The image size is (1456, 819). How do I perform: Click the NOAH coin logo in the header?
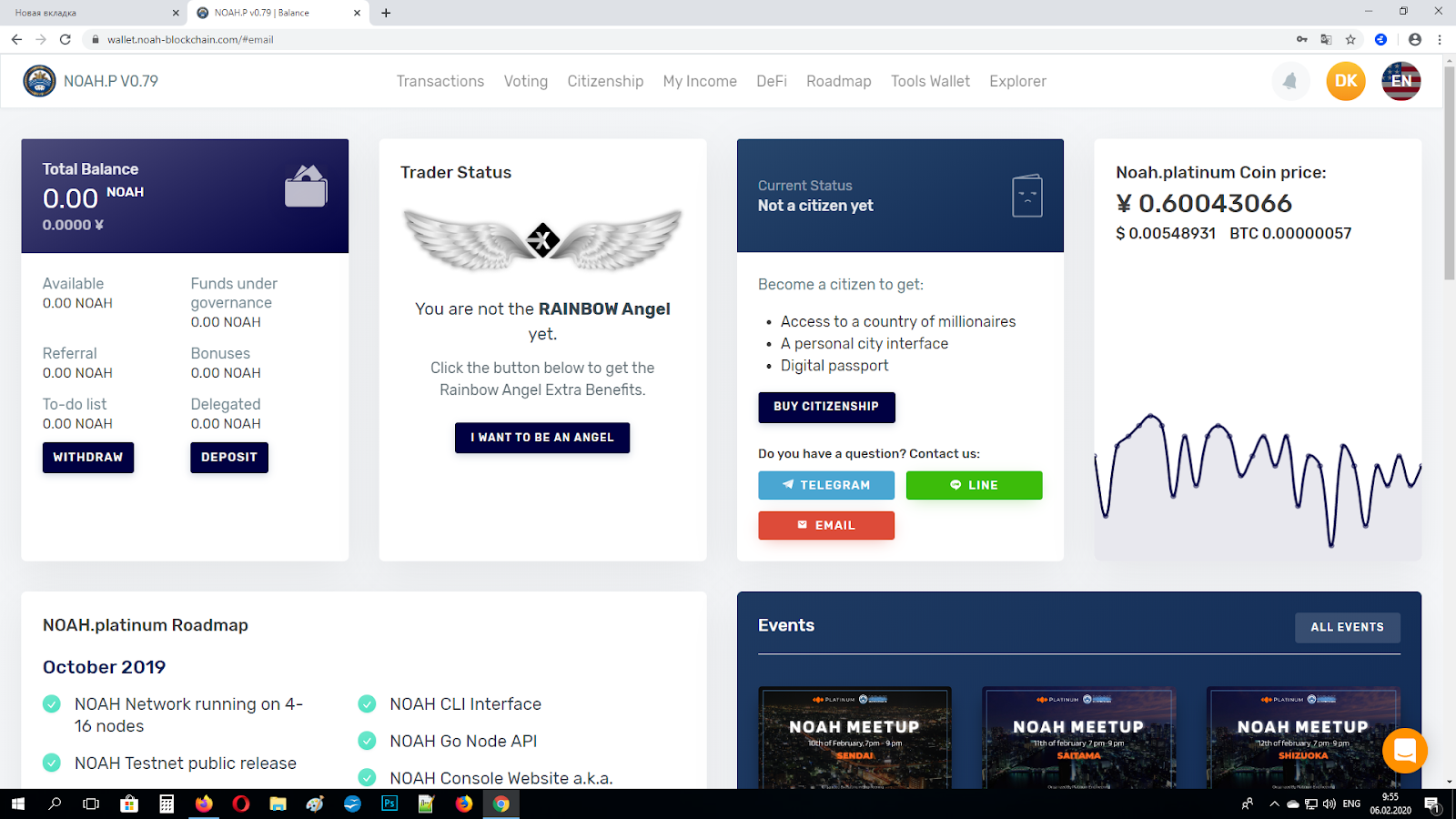tap(39, 81)
